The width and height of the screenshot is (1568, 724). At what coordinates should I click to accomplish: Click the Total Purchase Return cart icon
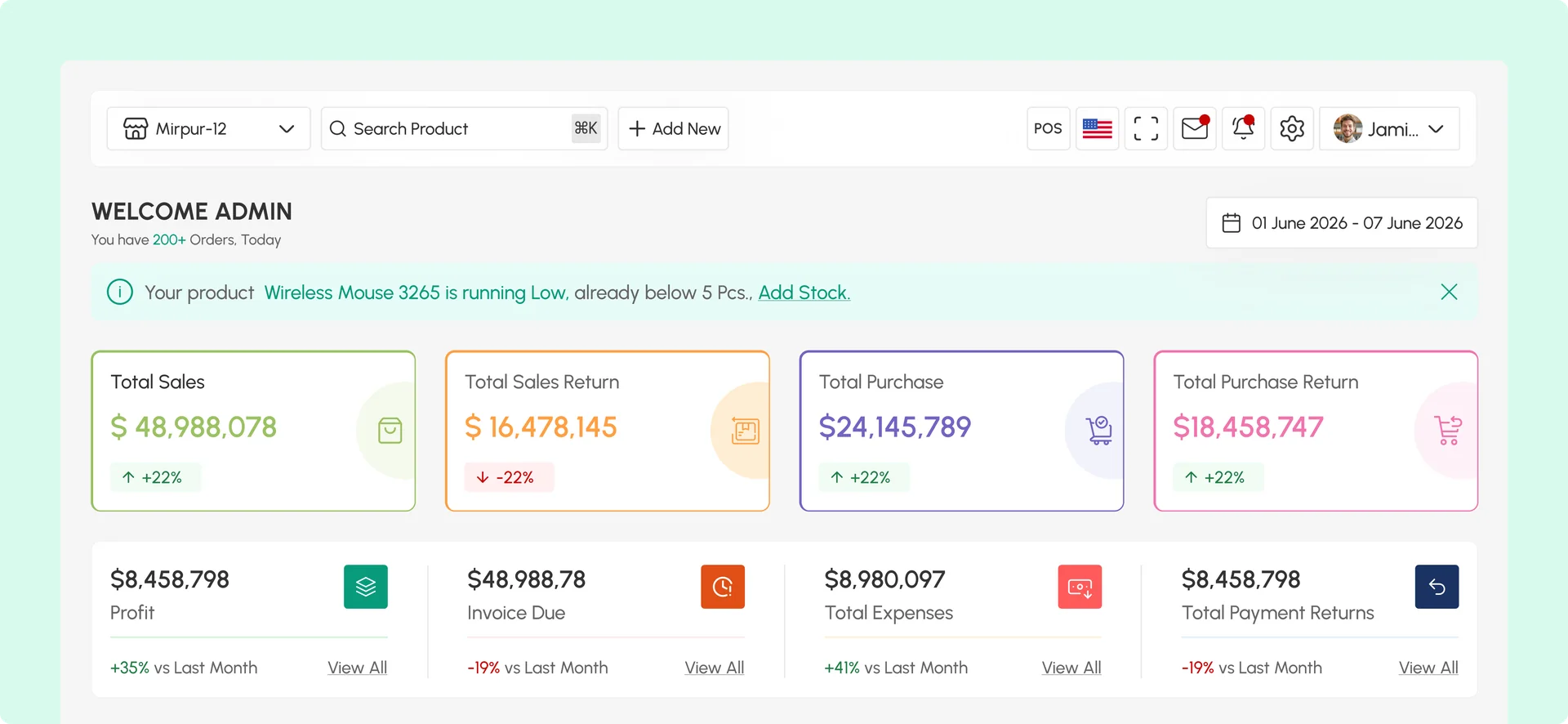(x=1449, y=430)
